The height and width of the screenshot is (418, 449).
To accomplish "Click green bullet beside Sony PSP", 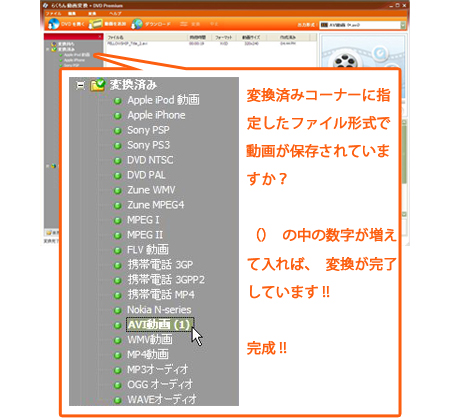I will point(117,131).
